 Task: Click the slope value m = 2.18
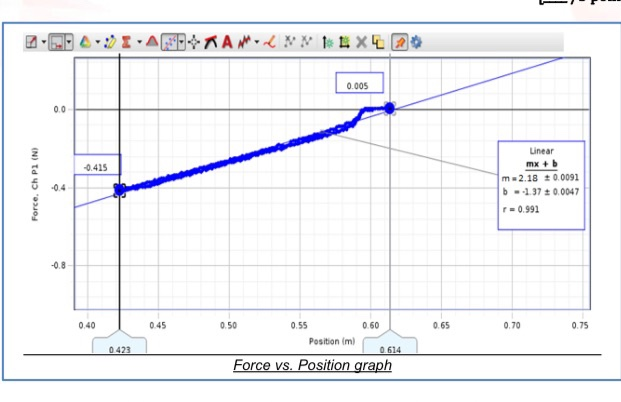pyautogui.click(x=540, y=178)
